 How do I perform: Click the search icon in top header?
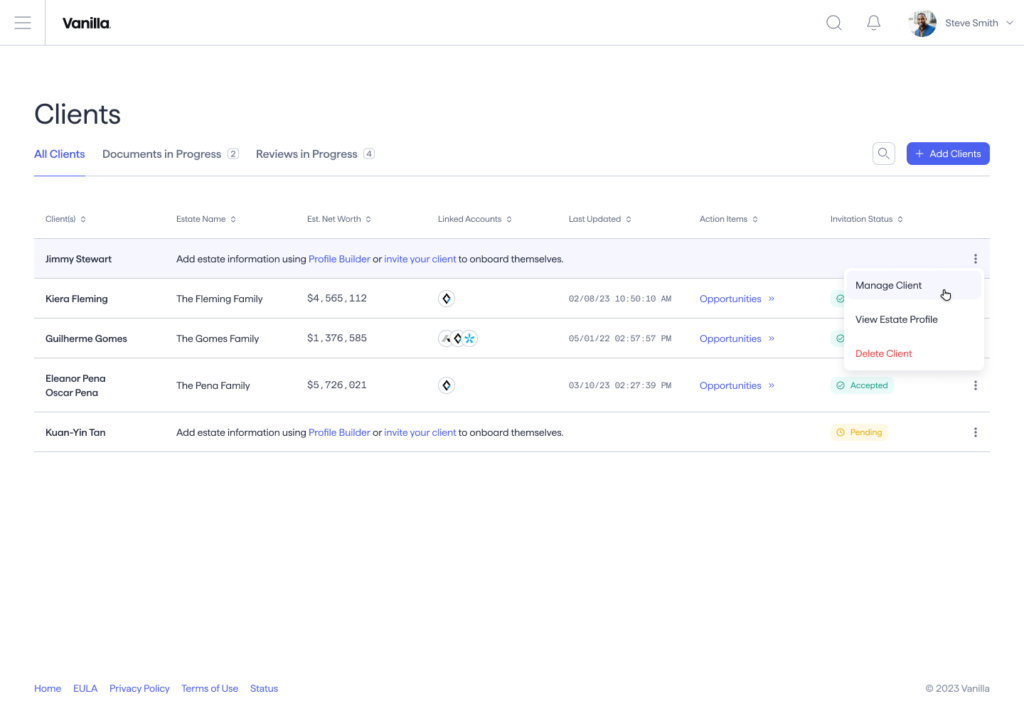pos(833,23)
